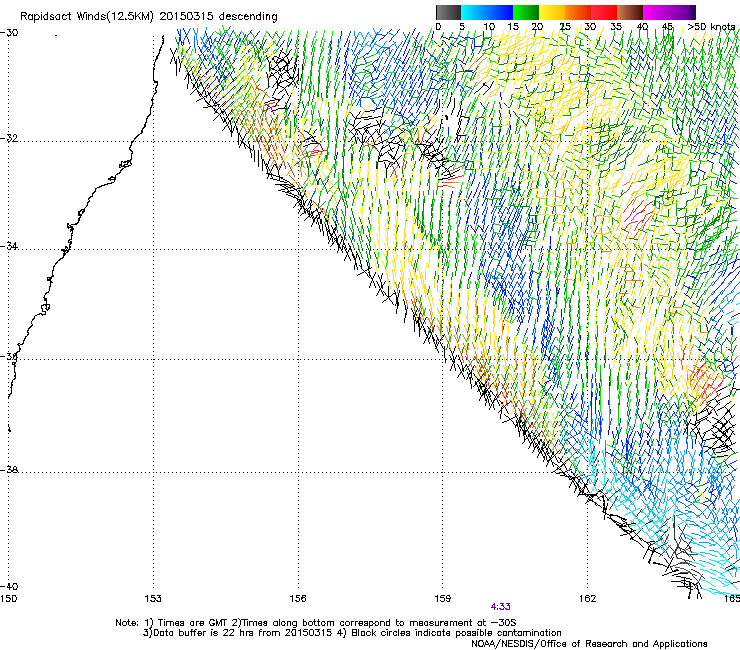The image size is (740, 650).
Task: Click the yellow 20-25 knots legend swatch
Action: tap(552, 12)
